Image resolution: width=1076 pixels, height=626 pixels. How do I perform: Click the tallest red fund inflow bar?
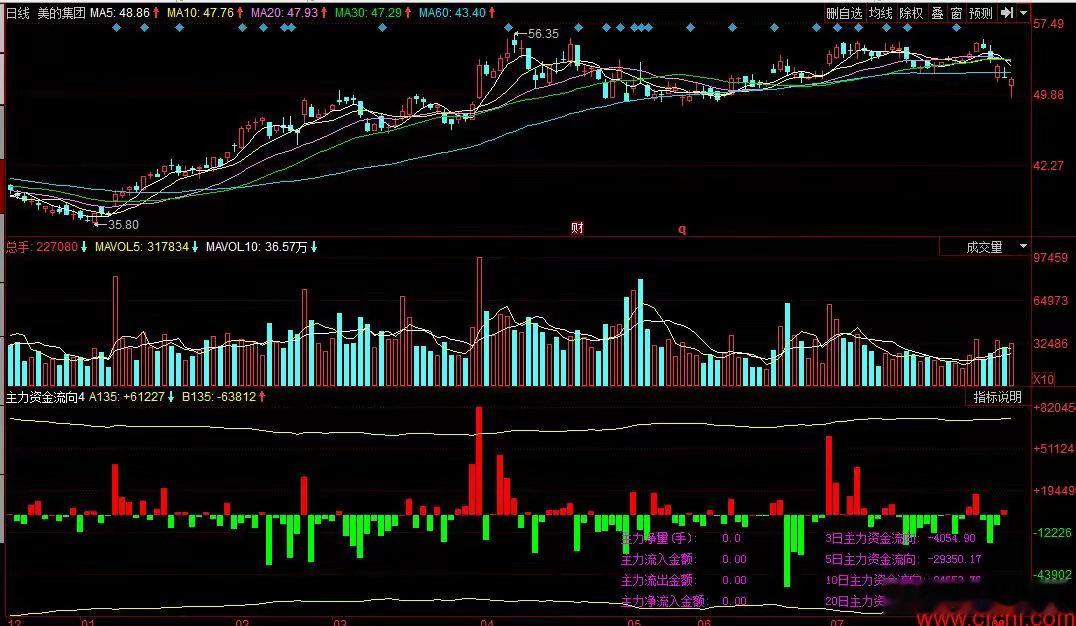point(479,461)
